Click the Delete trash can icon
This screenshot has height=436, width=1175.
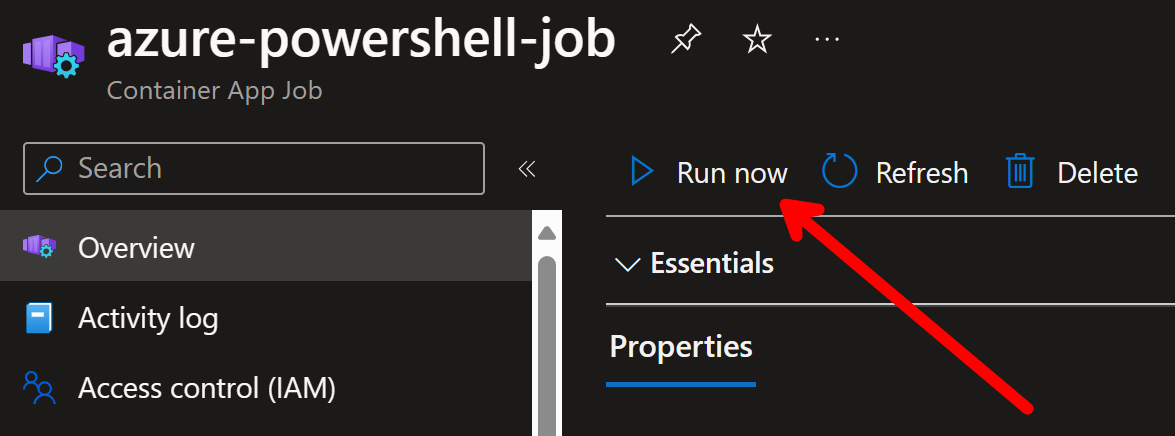[x=1020, y=172]
